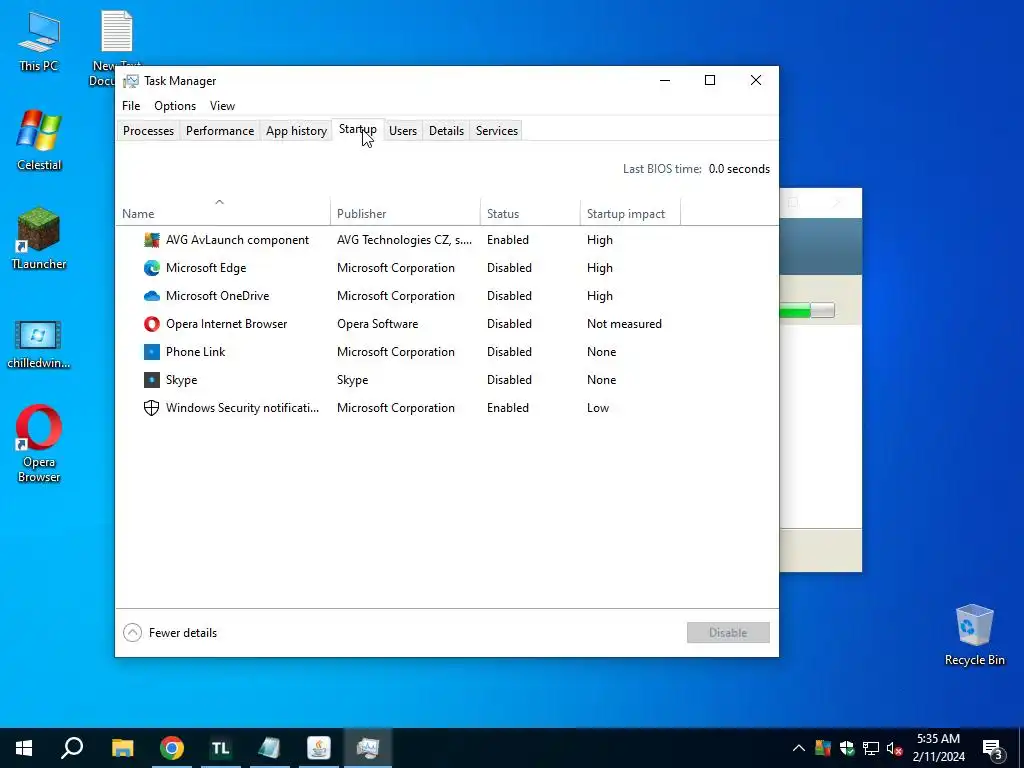Viewport: 1024px width, 768px height.
Task: Launch Google Chrome from the taskbar
Action: click(172, 748)
